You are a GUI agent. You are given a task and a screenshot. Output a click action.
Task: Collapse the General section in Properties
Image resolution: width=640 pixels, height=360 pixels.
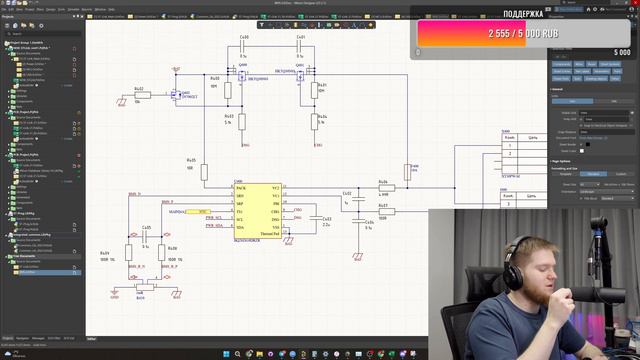[x=551, y=89]
